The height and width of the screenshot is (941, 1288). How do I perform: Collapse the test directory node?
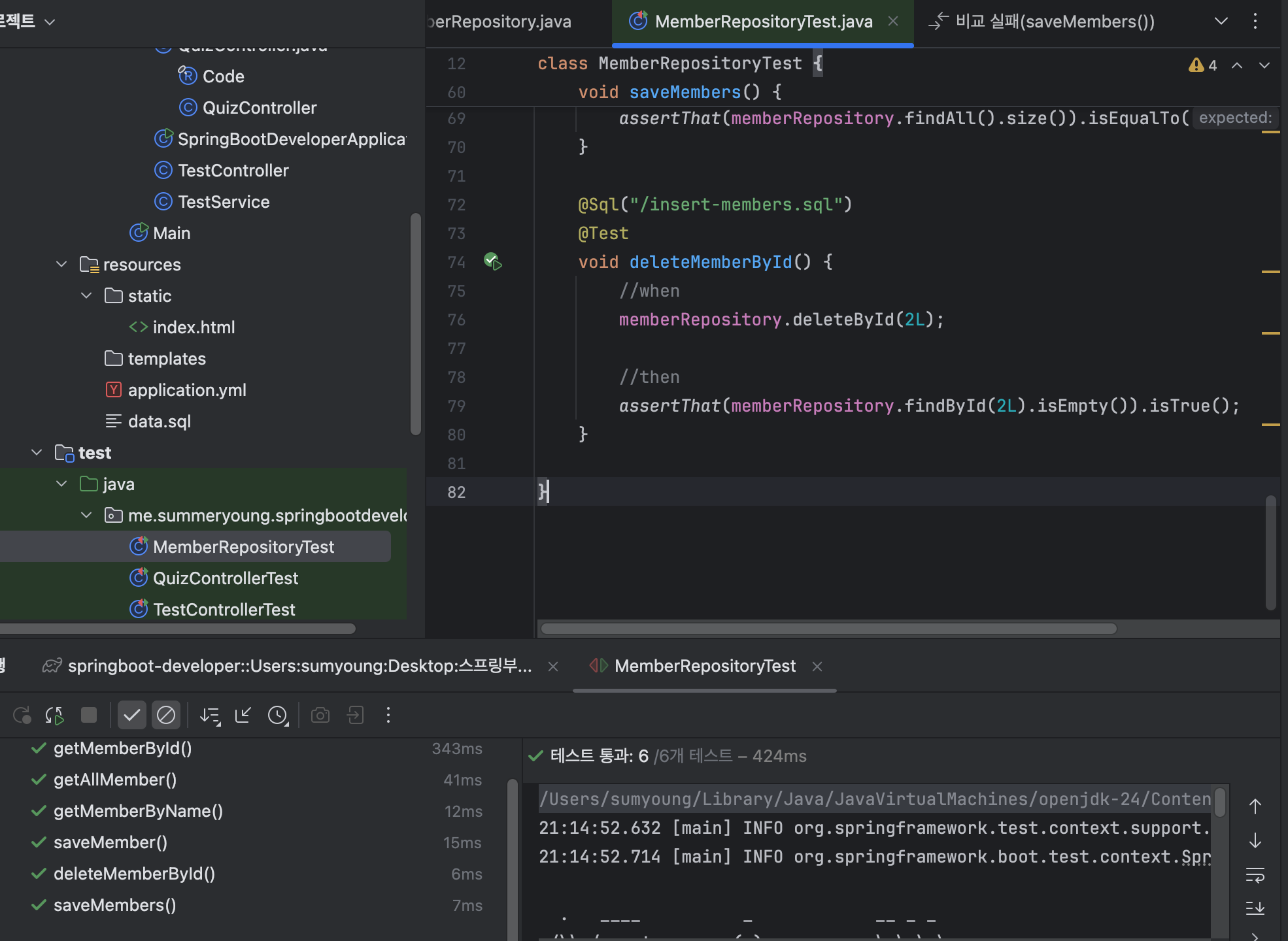coord(37,453)
